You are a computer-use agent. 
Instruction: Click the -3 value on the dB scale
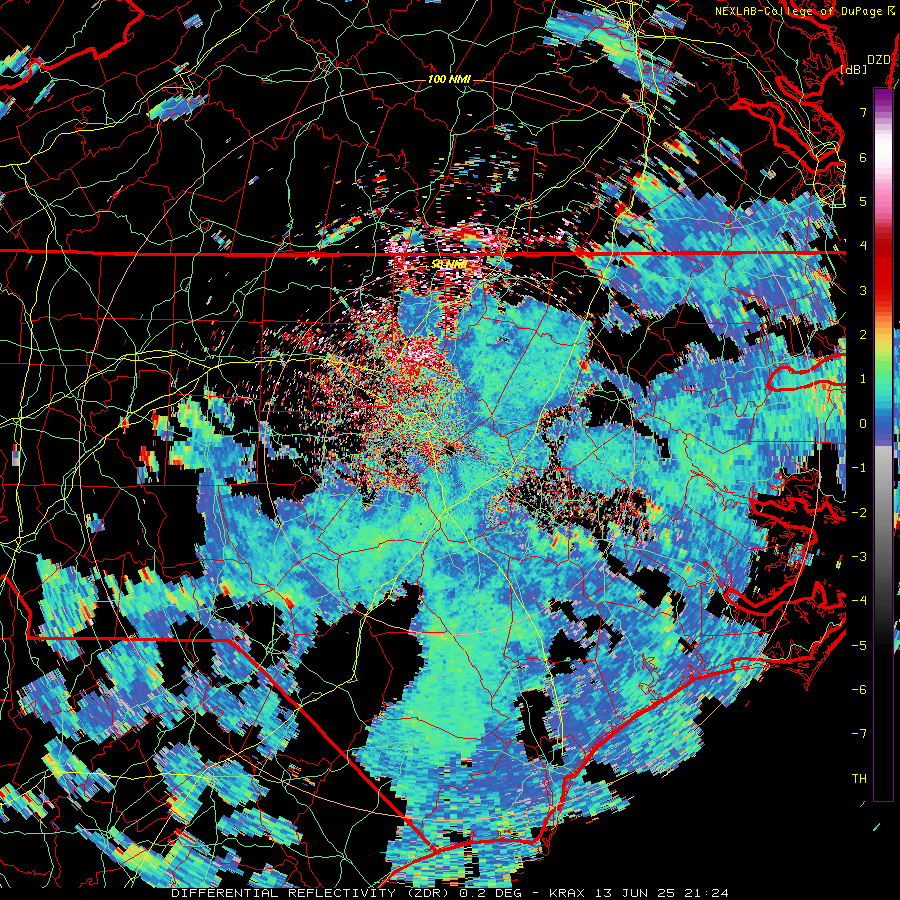pyautogui.click(x=859, y=557)
